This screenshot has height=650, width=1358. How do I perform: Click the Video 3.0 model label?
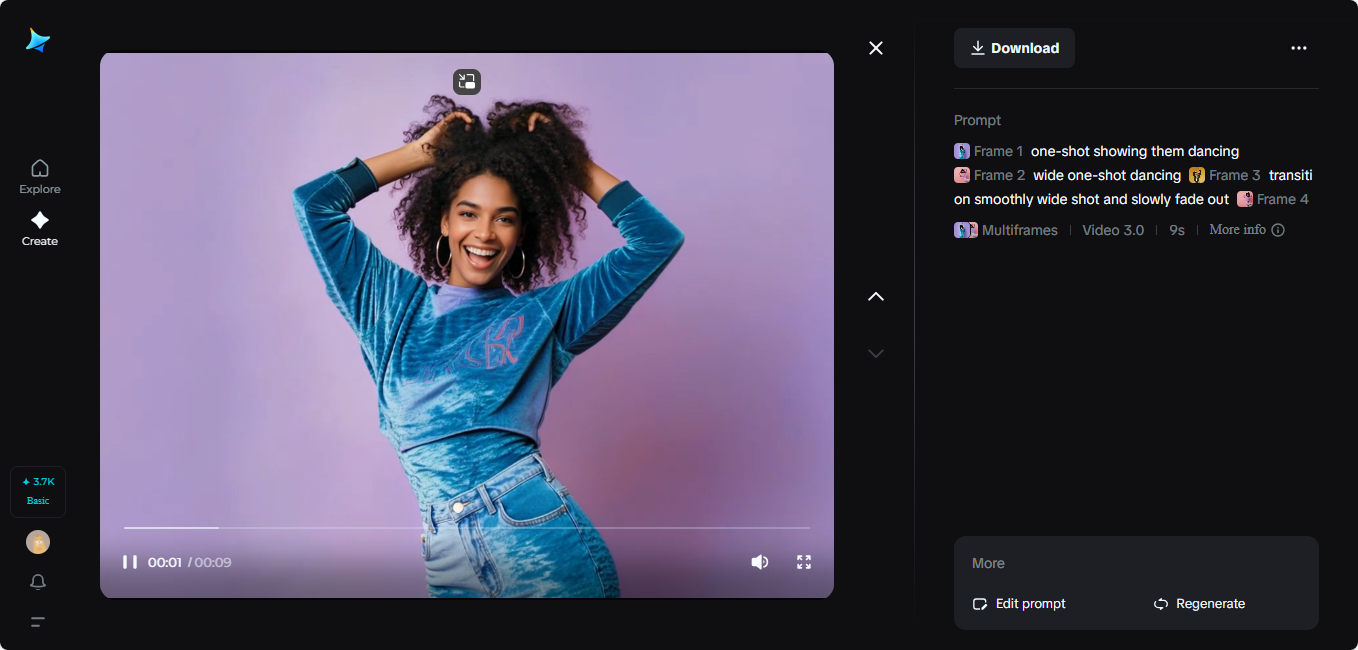[x=1113, y=230]
